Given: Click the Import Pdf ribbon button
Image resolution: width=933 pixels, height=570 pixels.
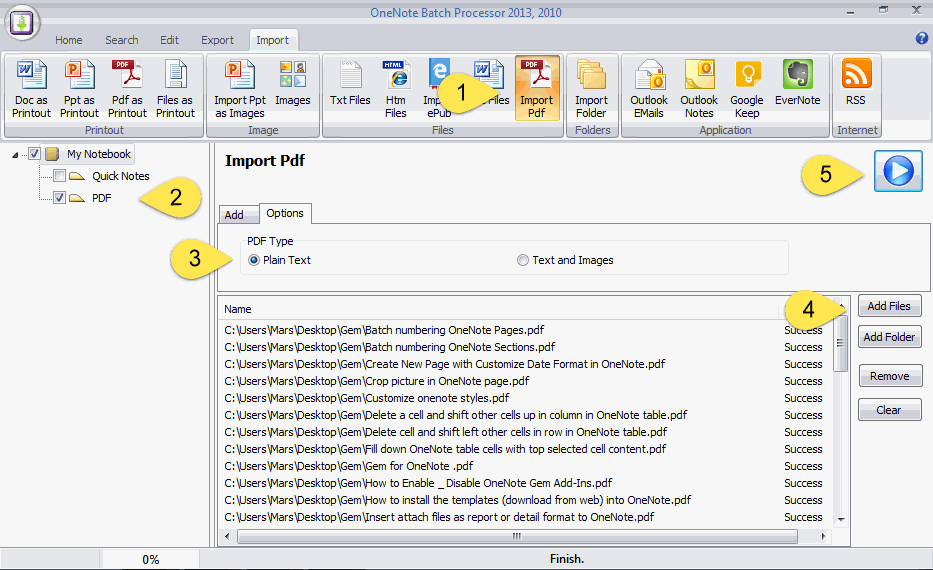Looking at the screenshot, I should 537,89.
